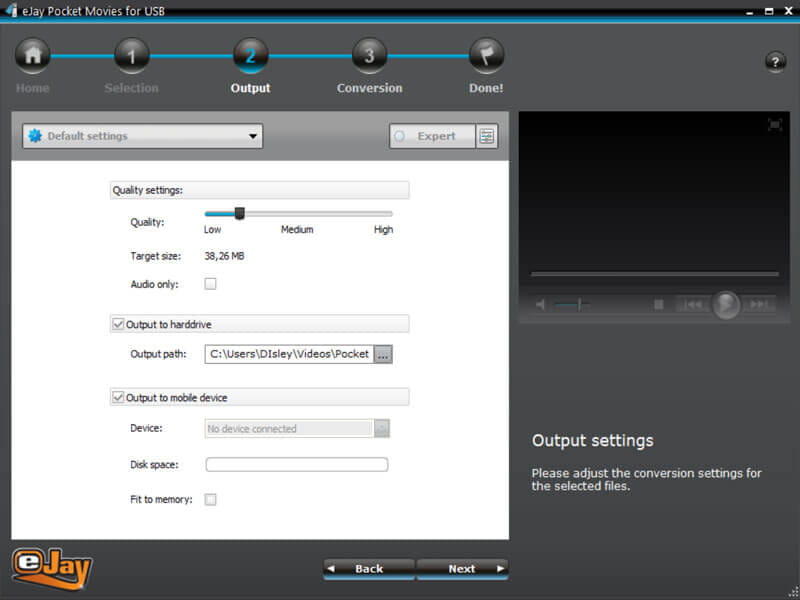Click the Done flag step icon

tap(487, 56)
